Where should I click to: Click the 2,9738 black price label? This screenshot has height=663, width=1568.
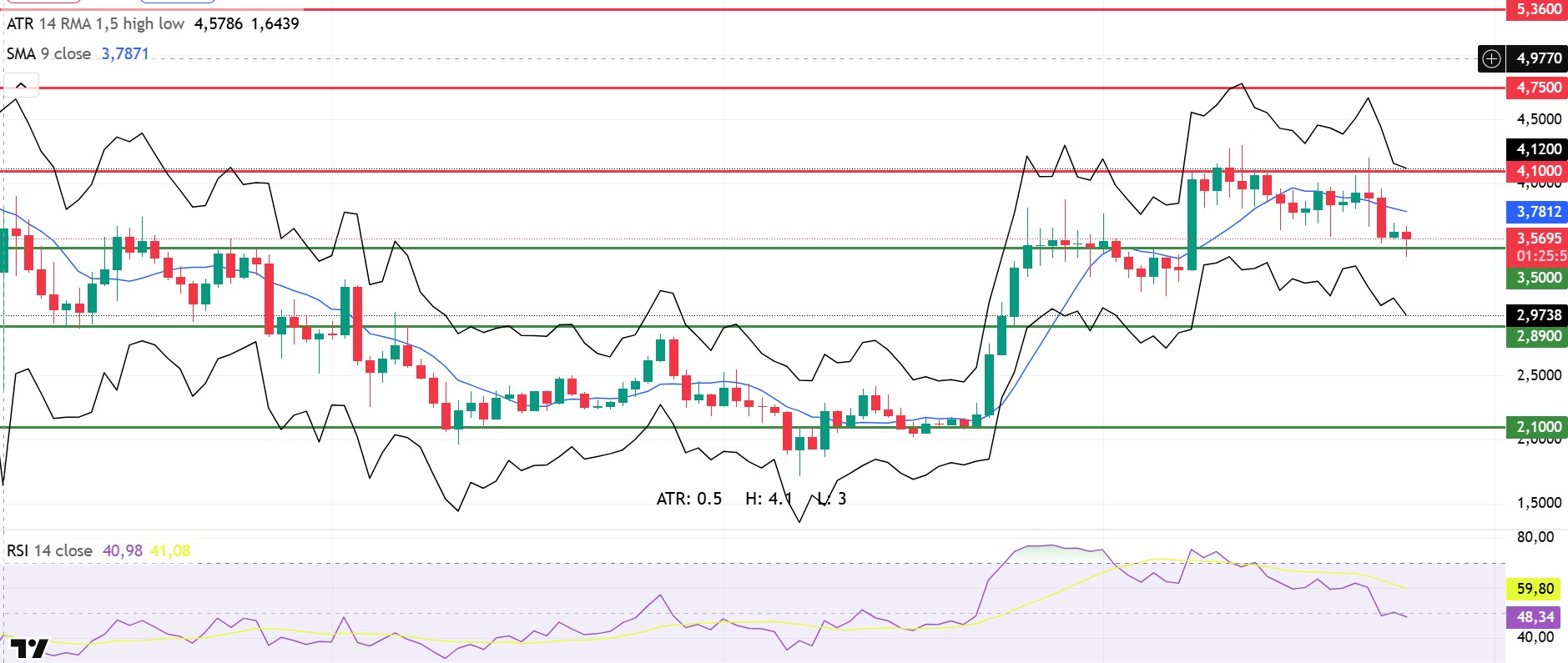click(1537, 315)
